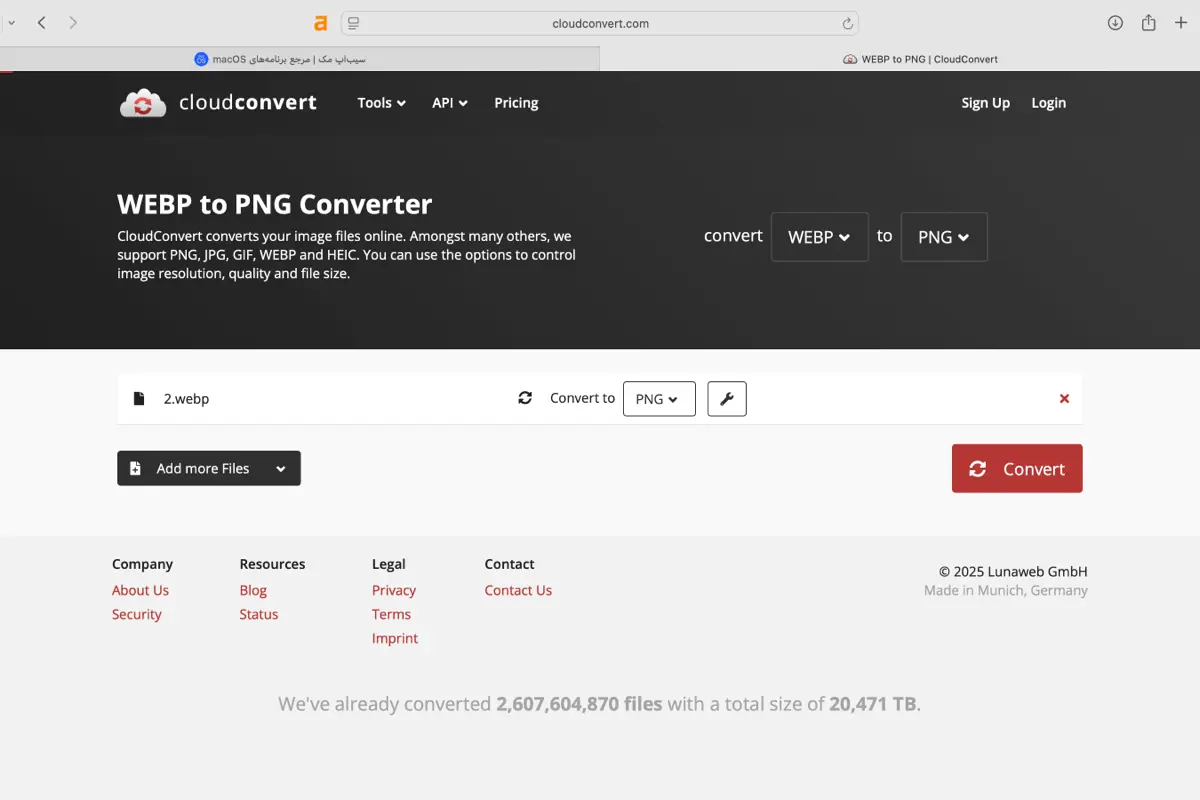The image size is (1200, 800).
Task: Click the Safari share icon
Action: (x=1149, y=22)
